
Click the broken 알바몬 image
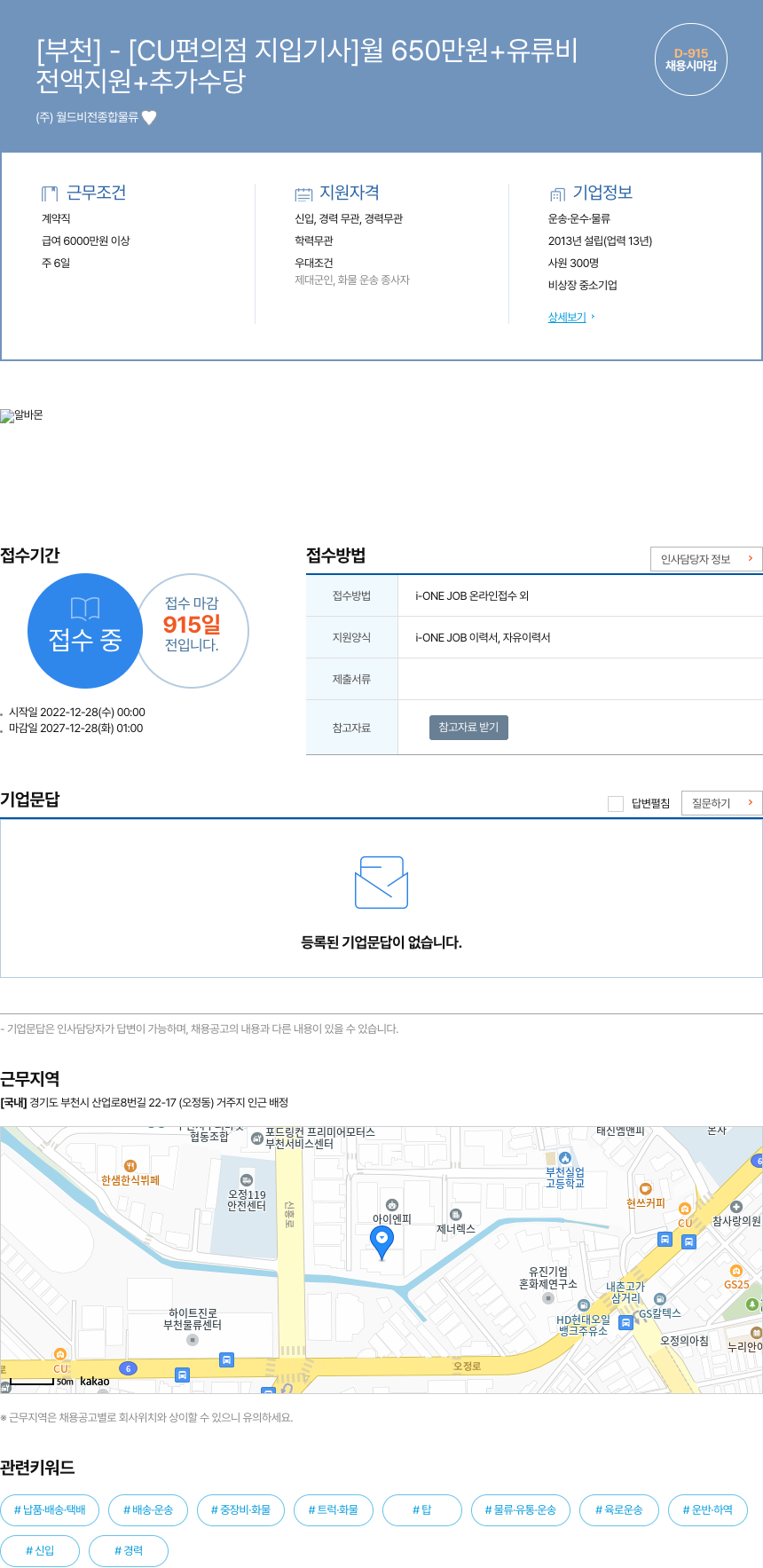(21, 415)
